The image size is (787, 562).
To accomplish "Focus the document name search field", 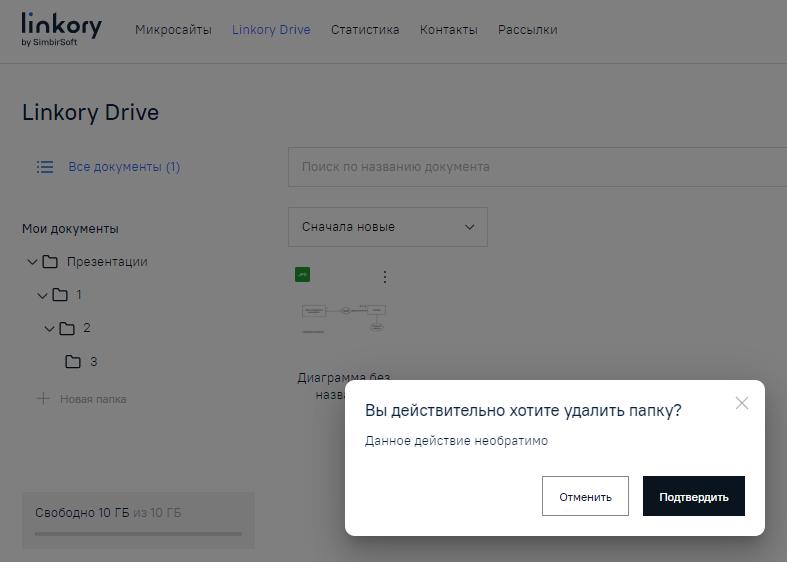I will tap(537, 167).
